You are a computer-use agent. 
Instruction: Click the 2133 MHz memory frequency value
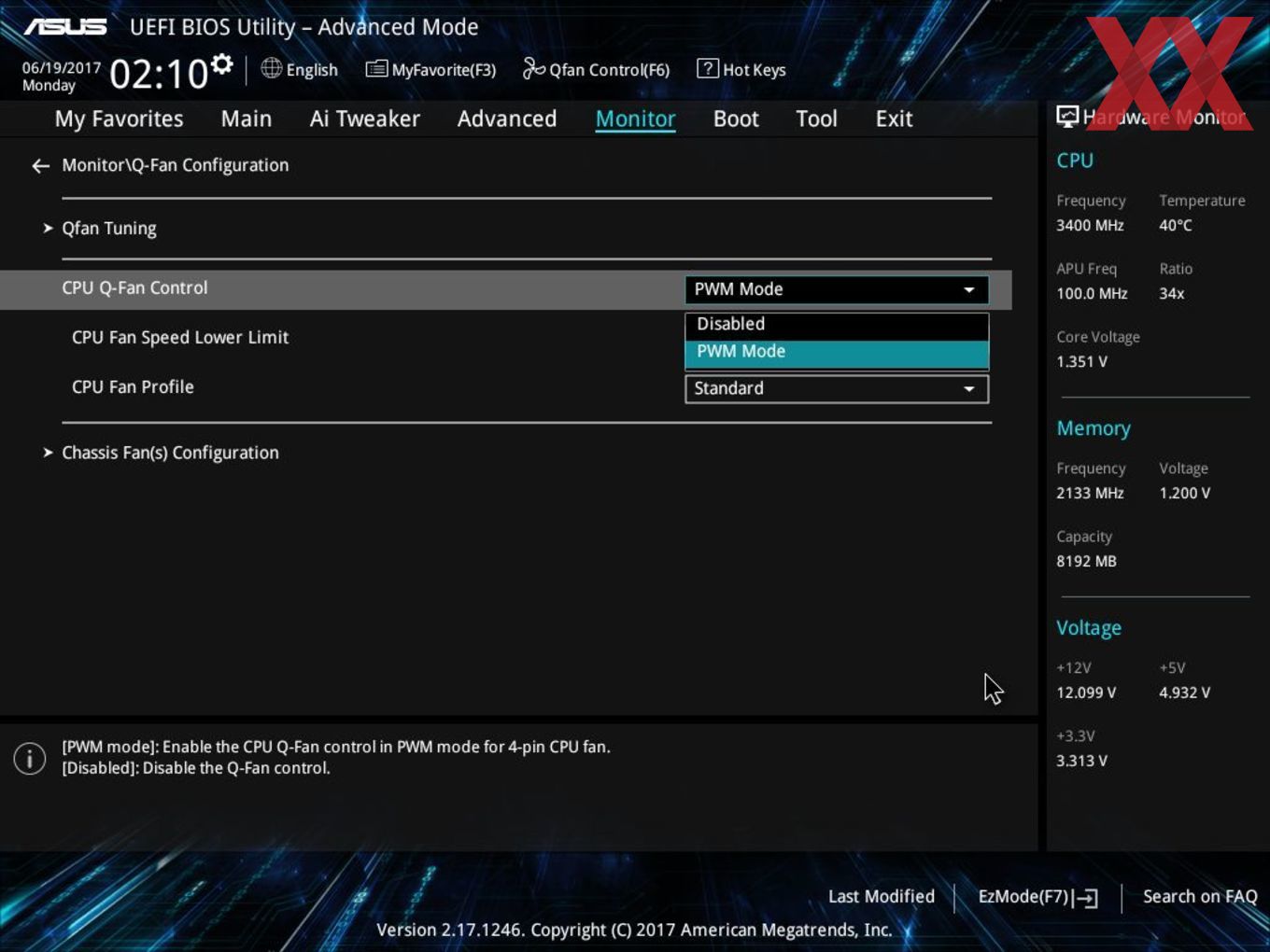point(1090,494)
